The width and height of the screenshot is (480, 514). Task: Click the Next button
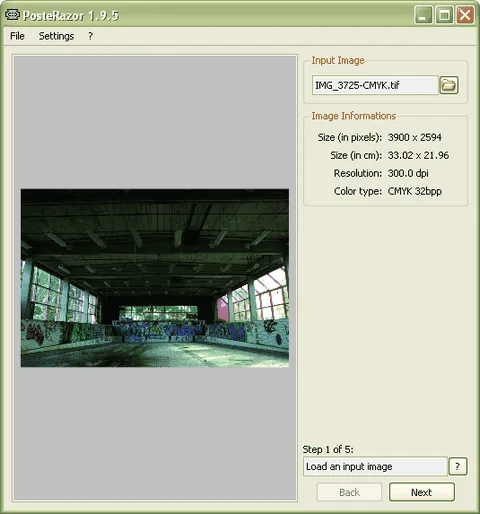422,492
